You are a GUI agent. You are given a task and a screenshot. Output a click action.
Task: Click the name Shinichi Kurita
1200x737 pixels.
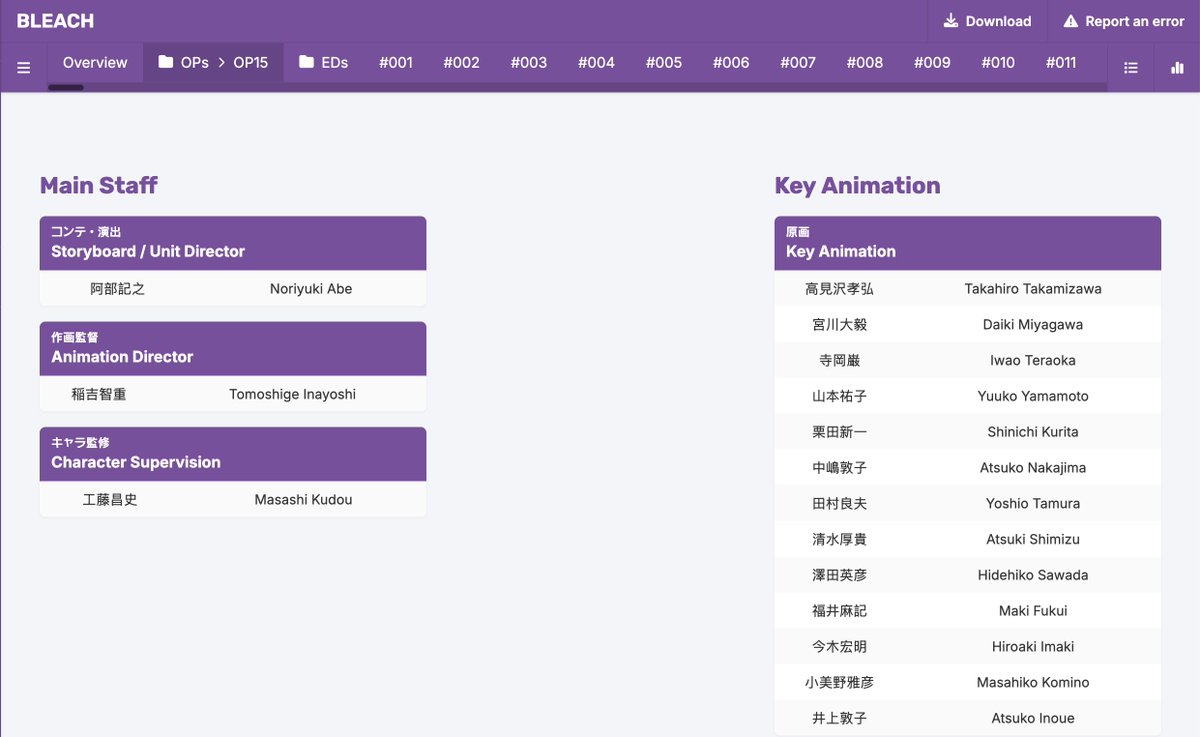coord(1033,432)
